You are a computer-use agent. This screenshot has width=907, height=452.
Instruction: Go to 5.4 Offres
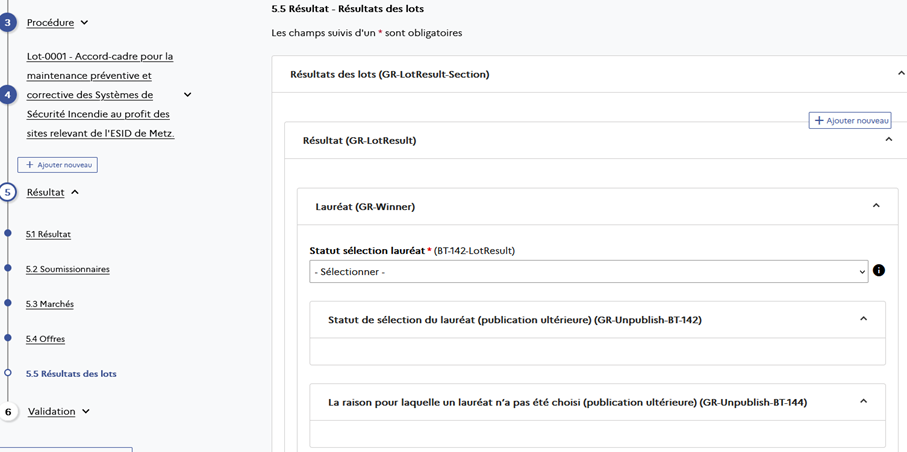click(45, 339)
